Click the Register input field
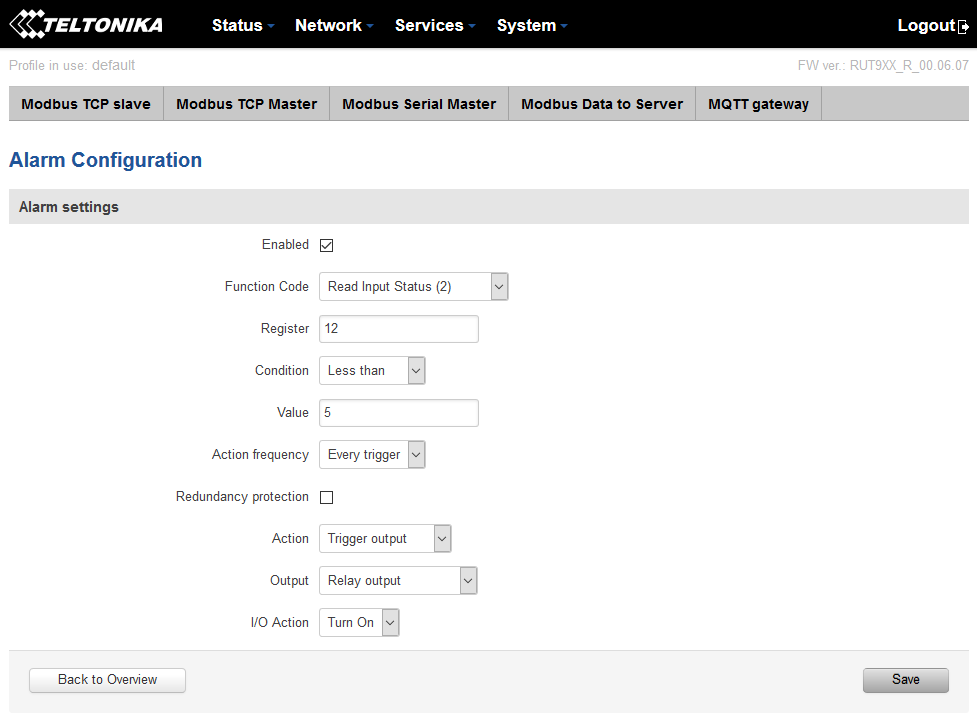The height and width of the screenshot is (721, 977). (398, 329)
